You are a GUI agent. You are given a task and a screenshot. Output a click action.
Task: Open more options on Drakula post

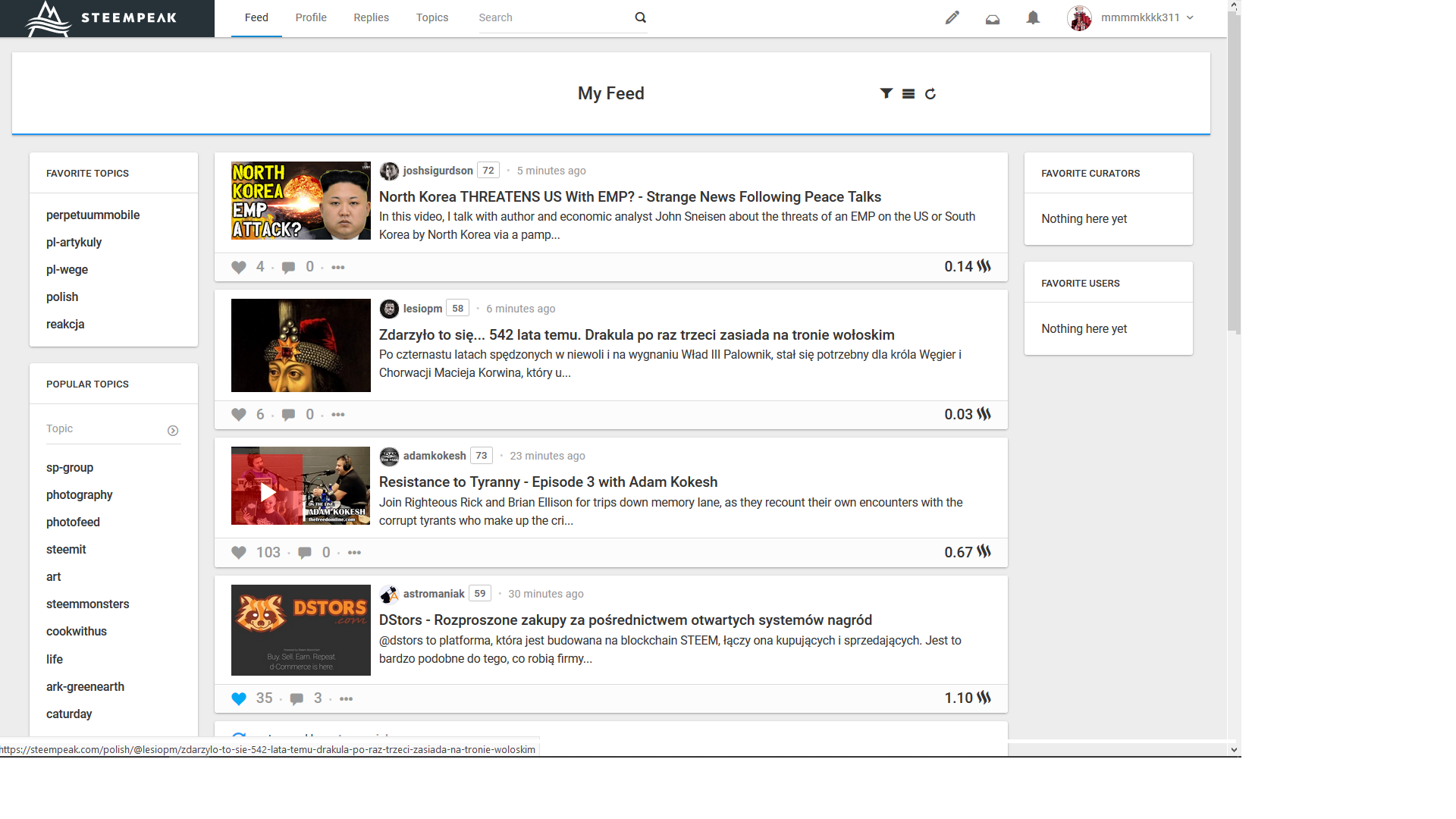pos(338,414)
